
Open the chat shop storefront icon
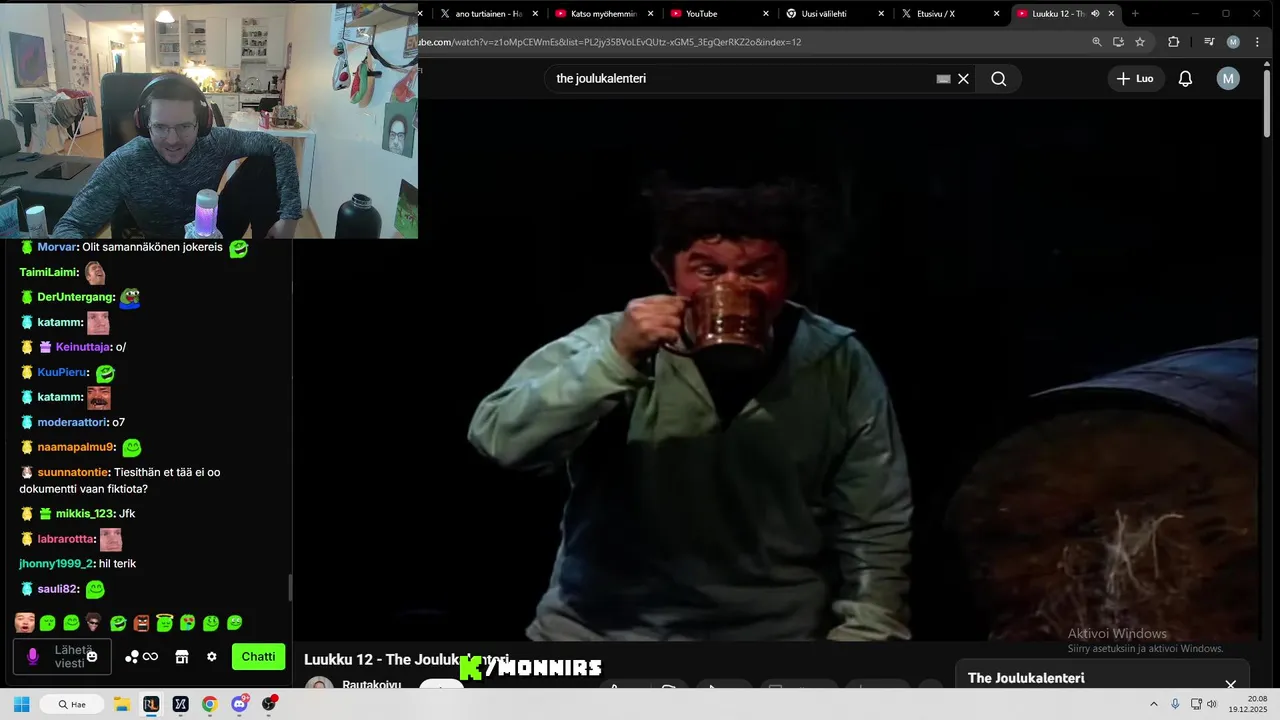click(182, 657)
